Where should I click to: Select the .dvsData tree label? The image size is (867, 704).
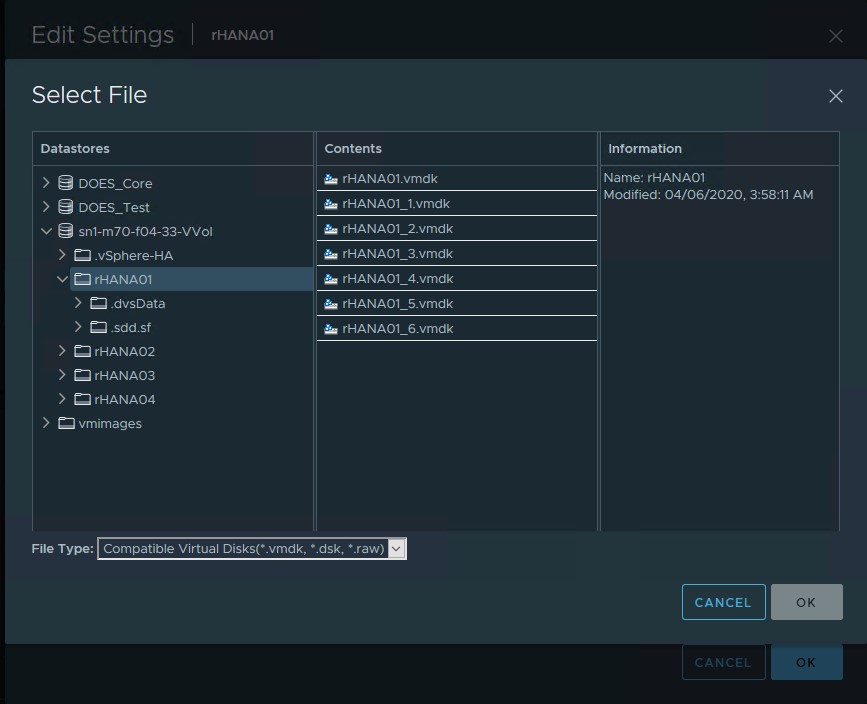pyautogui.click(x=138, y=304)
